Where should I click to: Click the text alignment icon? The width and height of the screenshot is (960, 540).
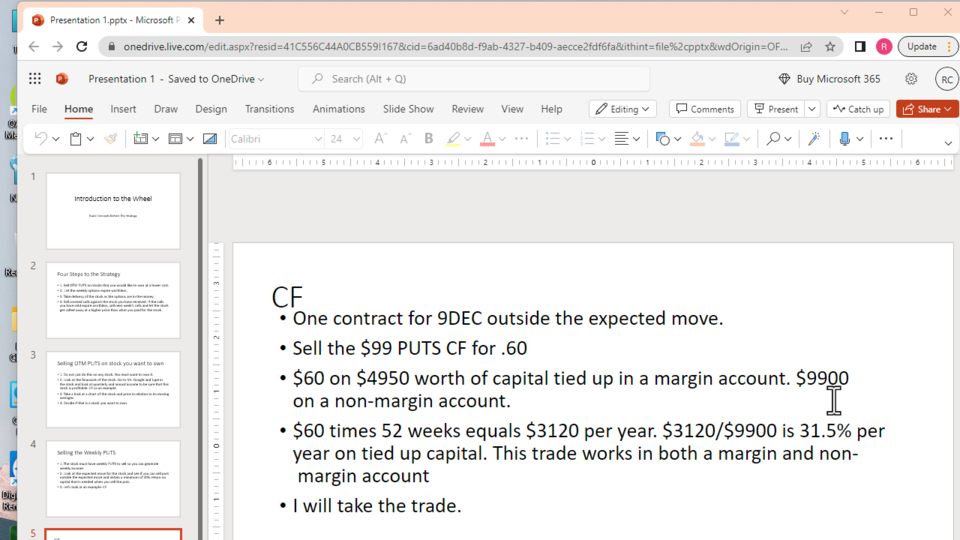pyautogui.click(x=621, y=139)
